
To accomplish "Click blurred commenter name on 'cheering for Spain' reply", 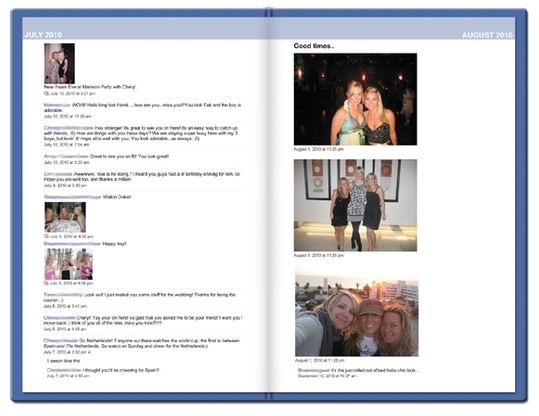I will (64, 370).
